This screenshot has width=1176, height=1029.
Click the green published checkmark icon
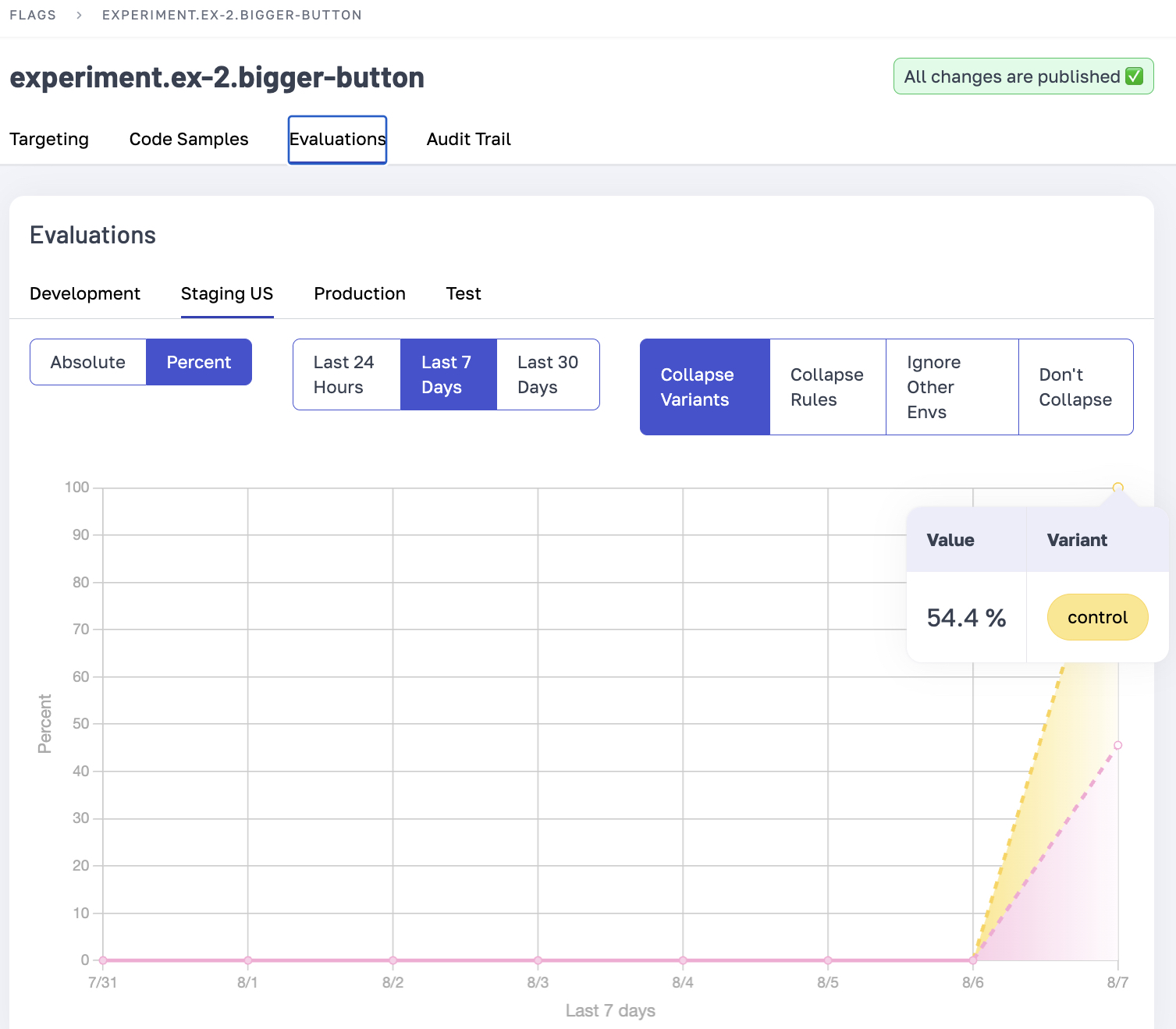click(1135, 76)
